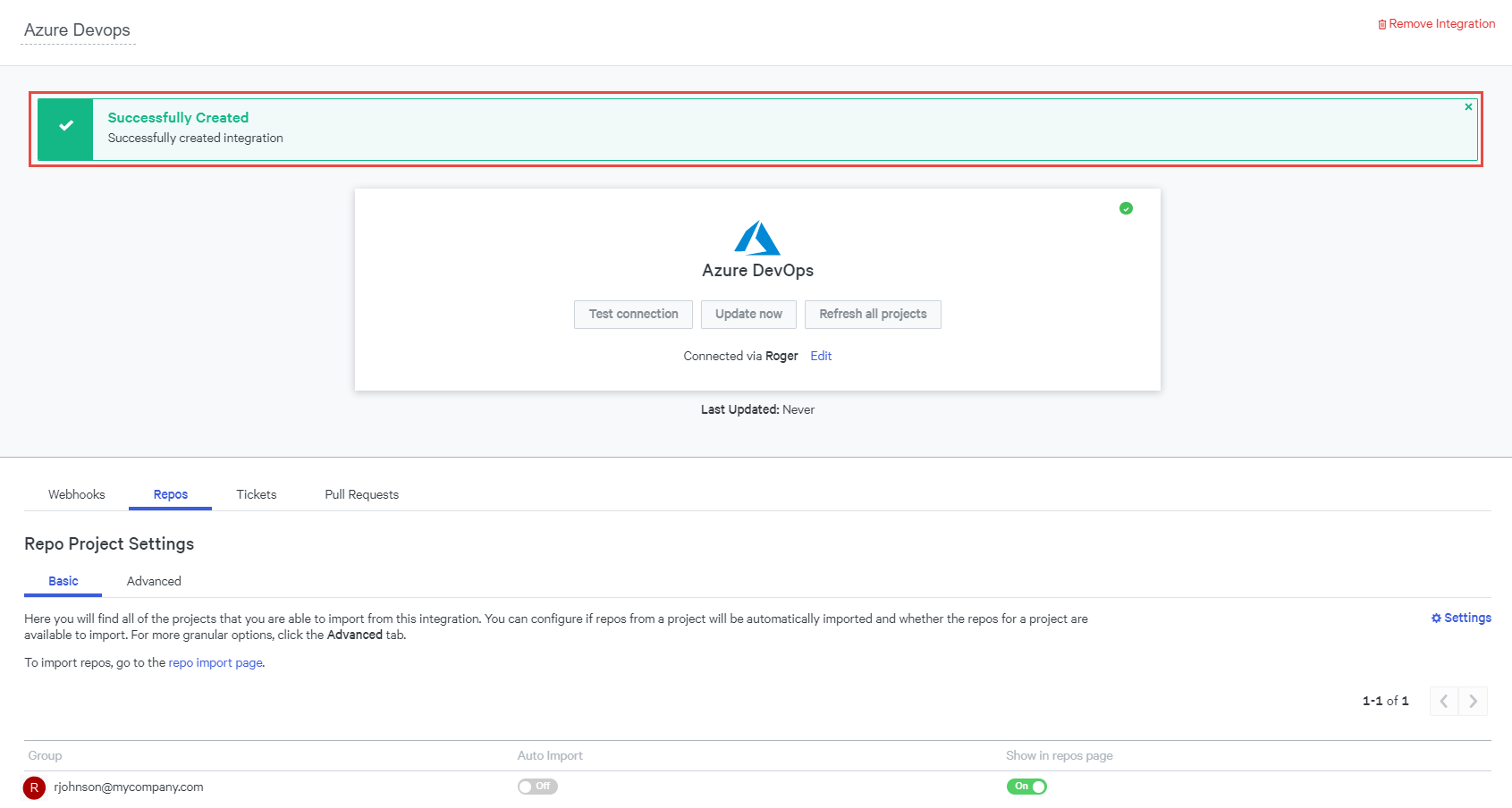The width and height of the screenshot is (1512, 808).
Task: Click the Show in repos page header
Action: (x=1060, y=755)
